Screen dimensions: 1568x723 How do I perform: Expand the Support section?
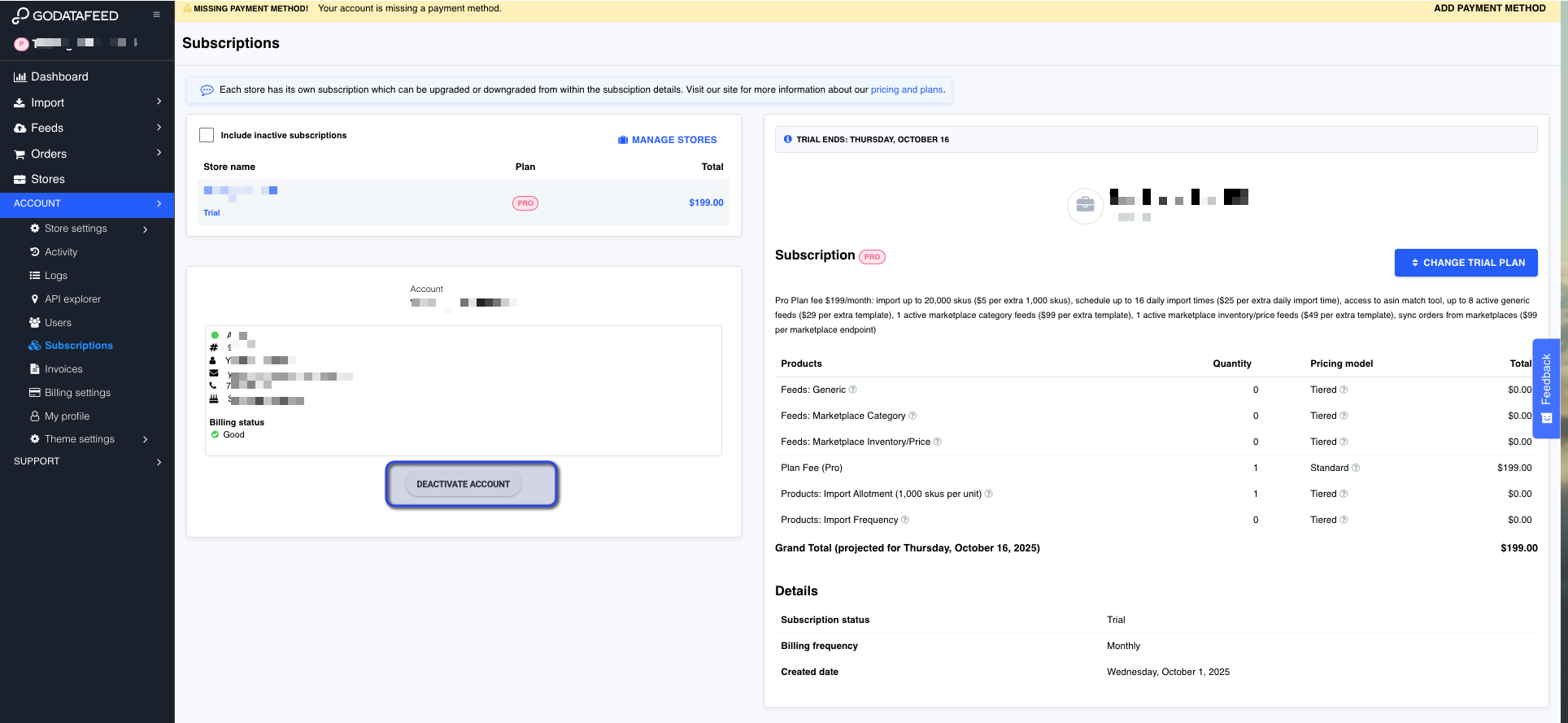click(159, 462)
